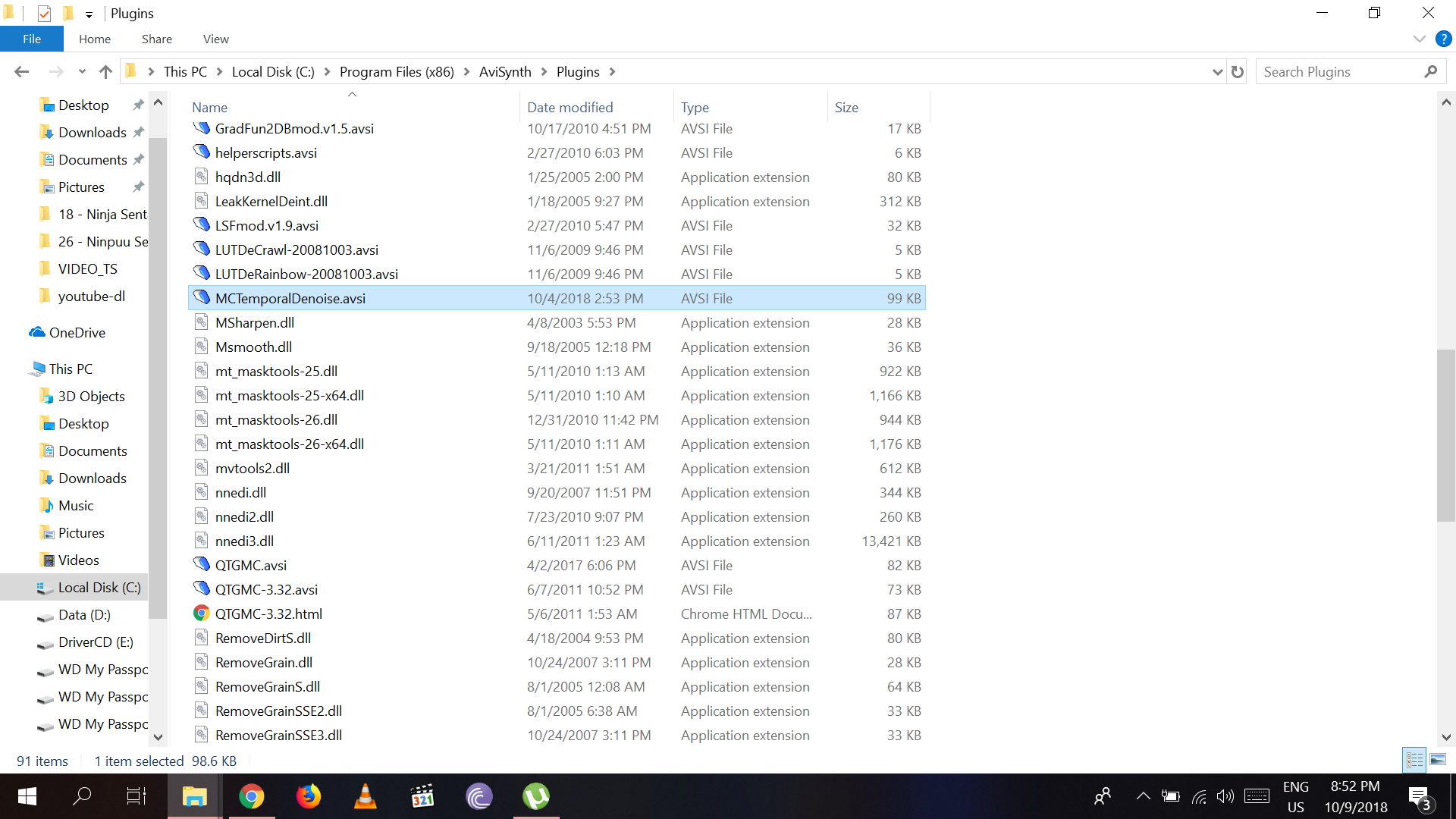The height and width of the screenshot is (819, 1456).
Task: Open VLC media player from taskbar
Action: (x=365, y=796)
